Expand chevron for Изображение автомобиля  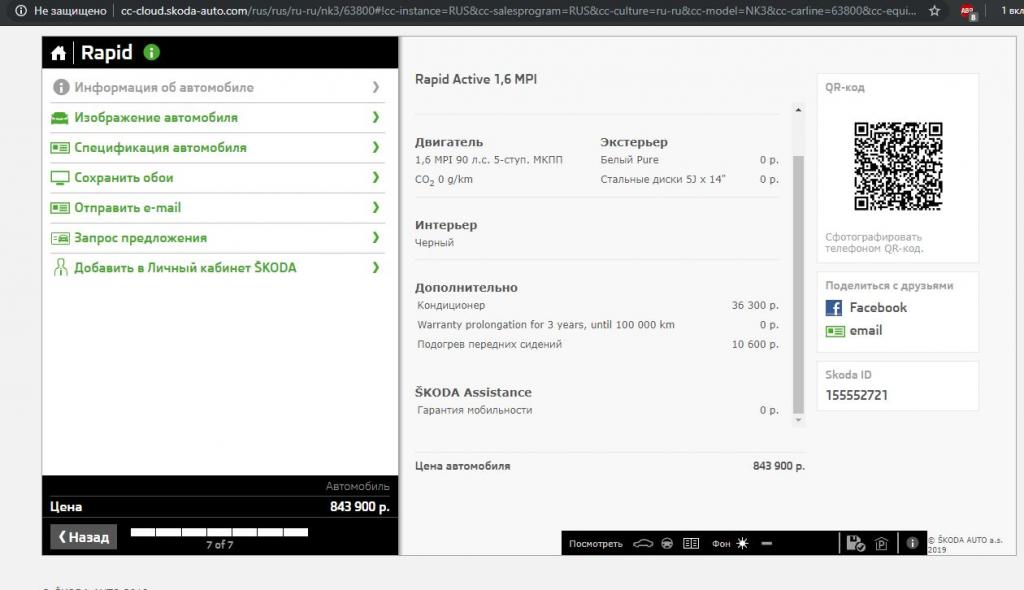376,117
